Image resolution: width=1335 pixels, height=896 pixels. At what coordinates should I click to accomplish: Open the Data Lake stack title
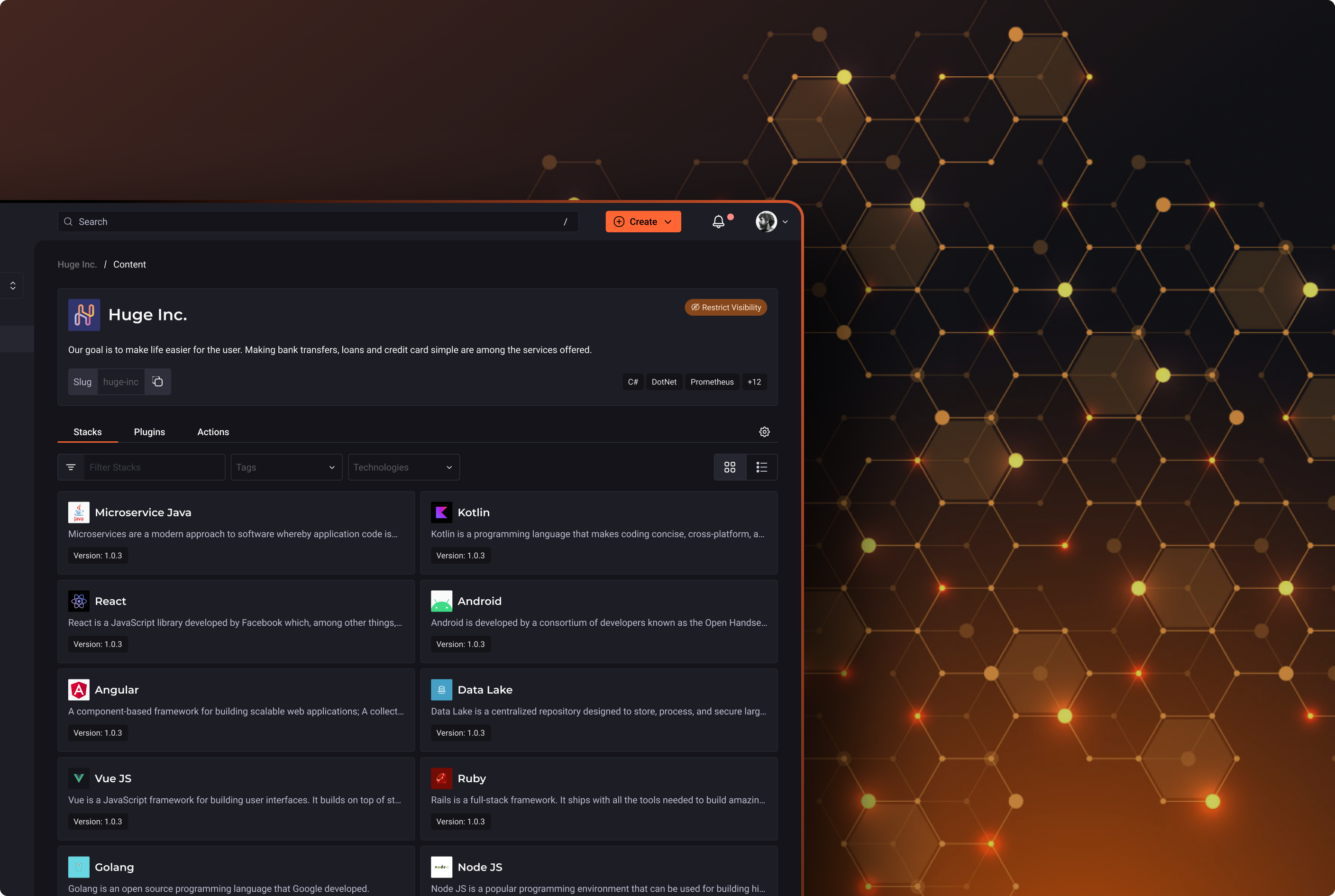click(485, 690)
